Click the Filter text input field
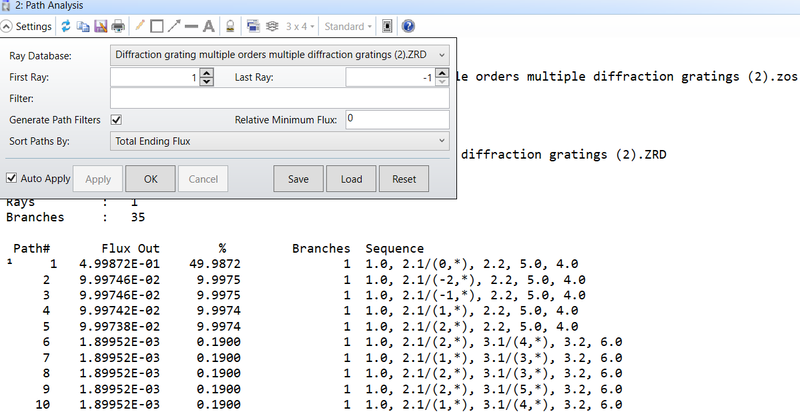800x412 pixels. 279,99
